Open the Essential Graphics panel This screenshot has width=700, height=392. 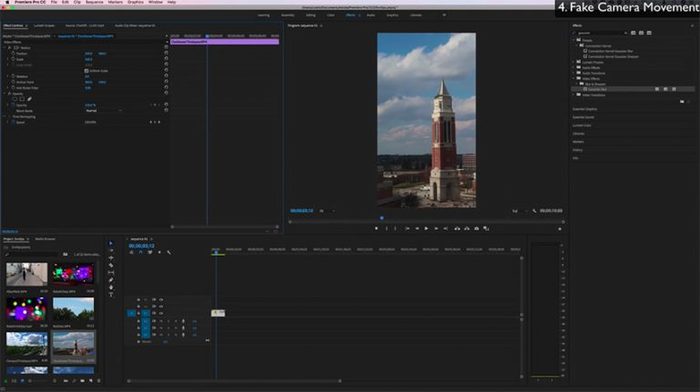585,109
